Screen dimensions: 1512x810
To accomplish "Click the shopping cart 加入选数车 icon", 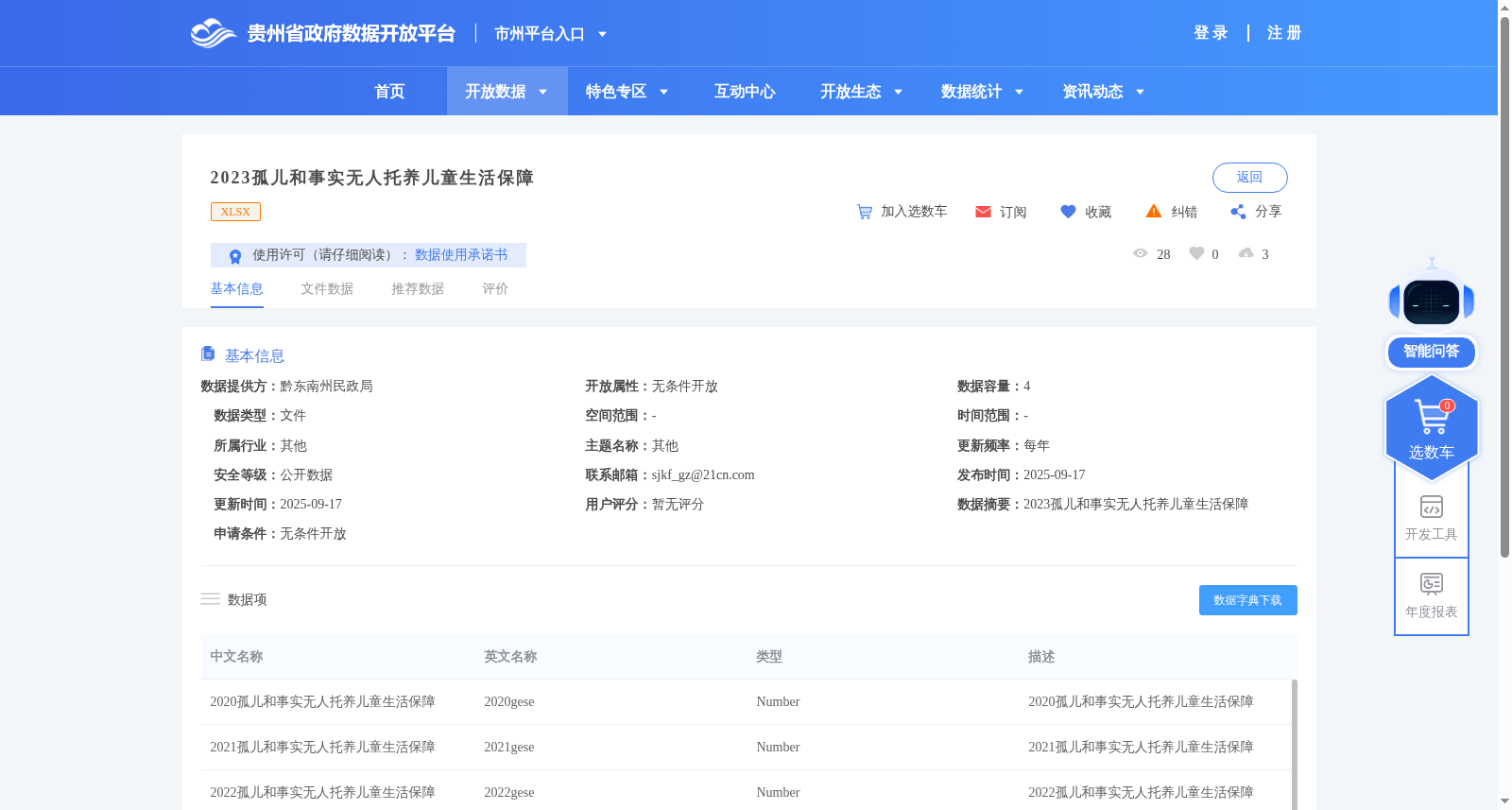I will (x=865, y=212).
